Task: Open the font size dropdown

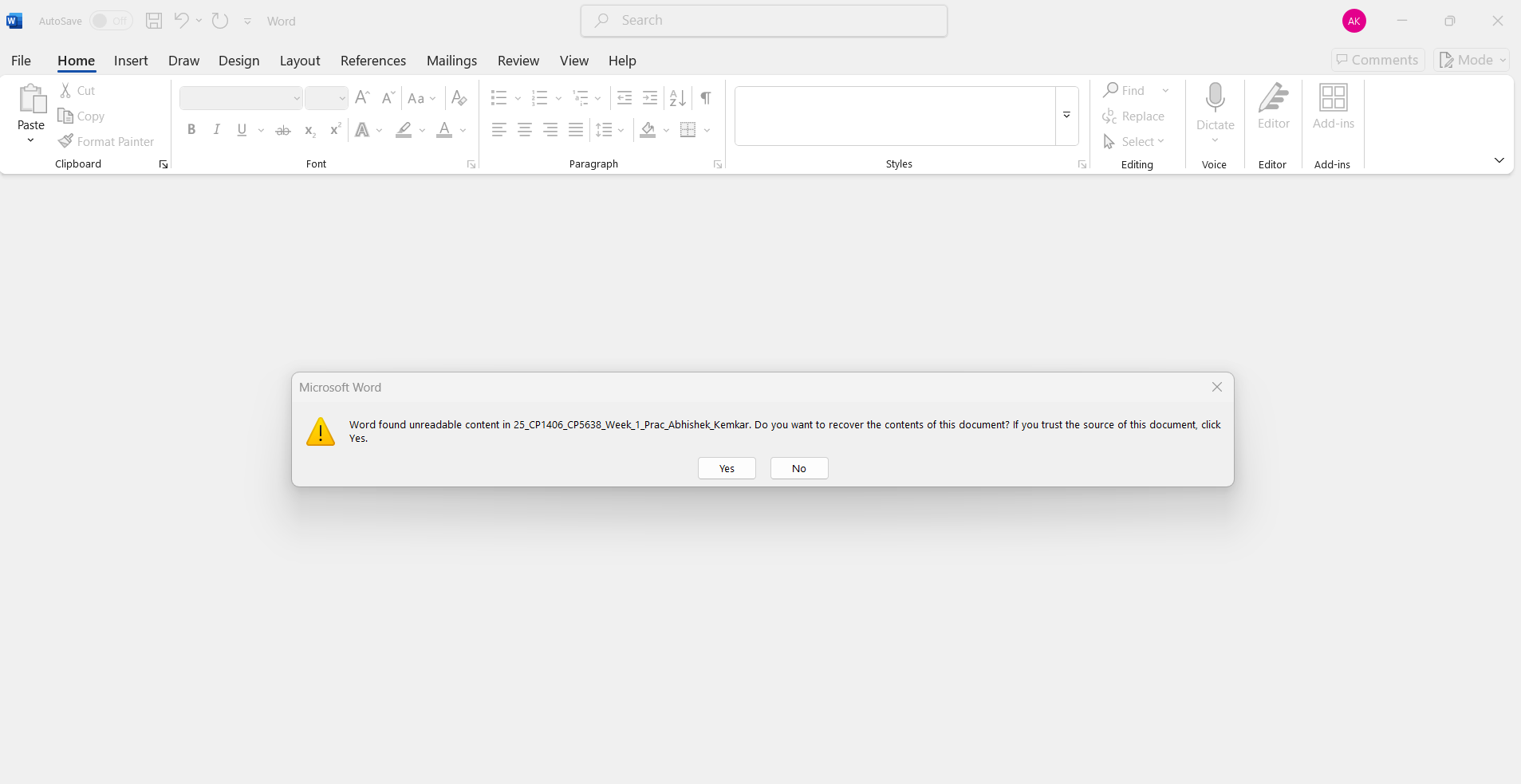Action: [341, 98]
